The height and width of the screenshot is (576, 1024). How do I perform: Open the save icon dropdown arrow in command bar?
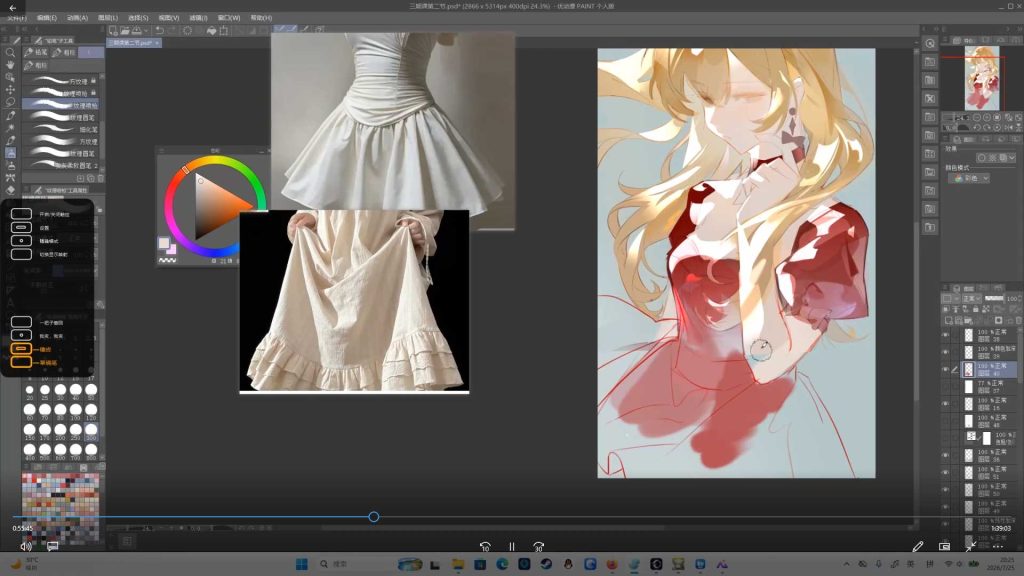click(x=144, y=30)
